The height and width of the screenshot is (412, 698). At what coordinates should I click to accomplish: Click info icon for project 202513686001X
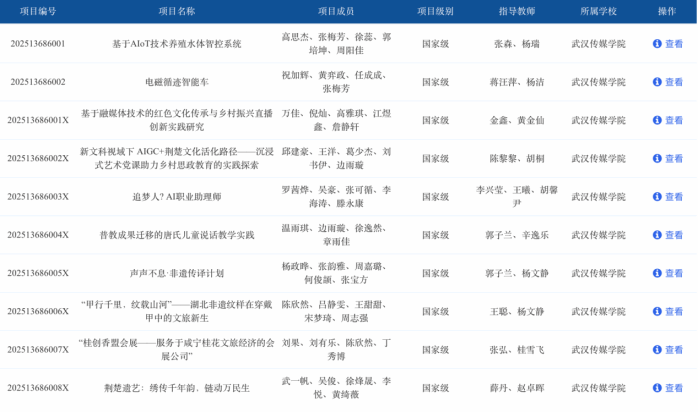click(657, 120)
